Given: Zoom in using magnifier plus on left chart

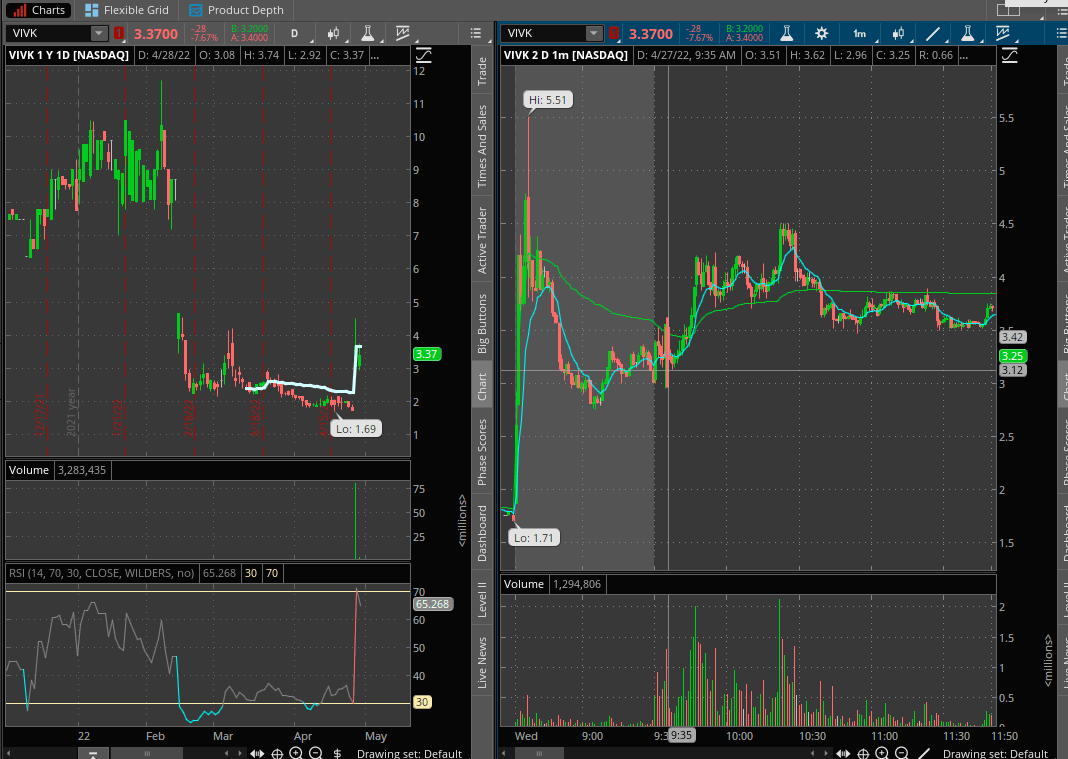Looking at the screenshot, I should pyautogui.click(x=296, y=753).
